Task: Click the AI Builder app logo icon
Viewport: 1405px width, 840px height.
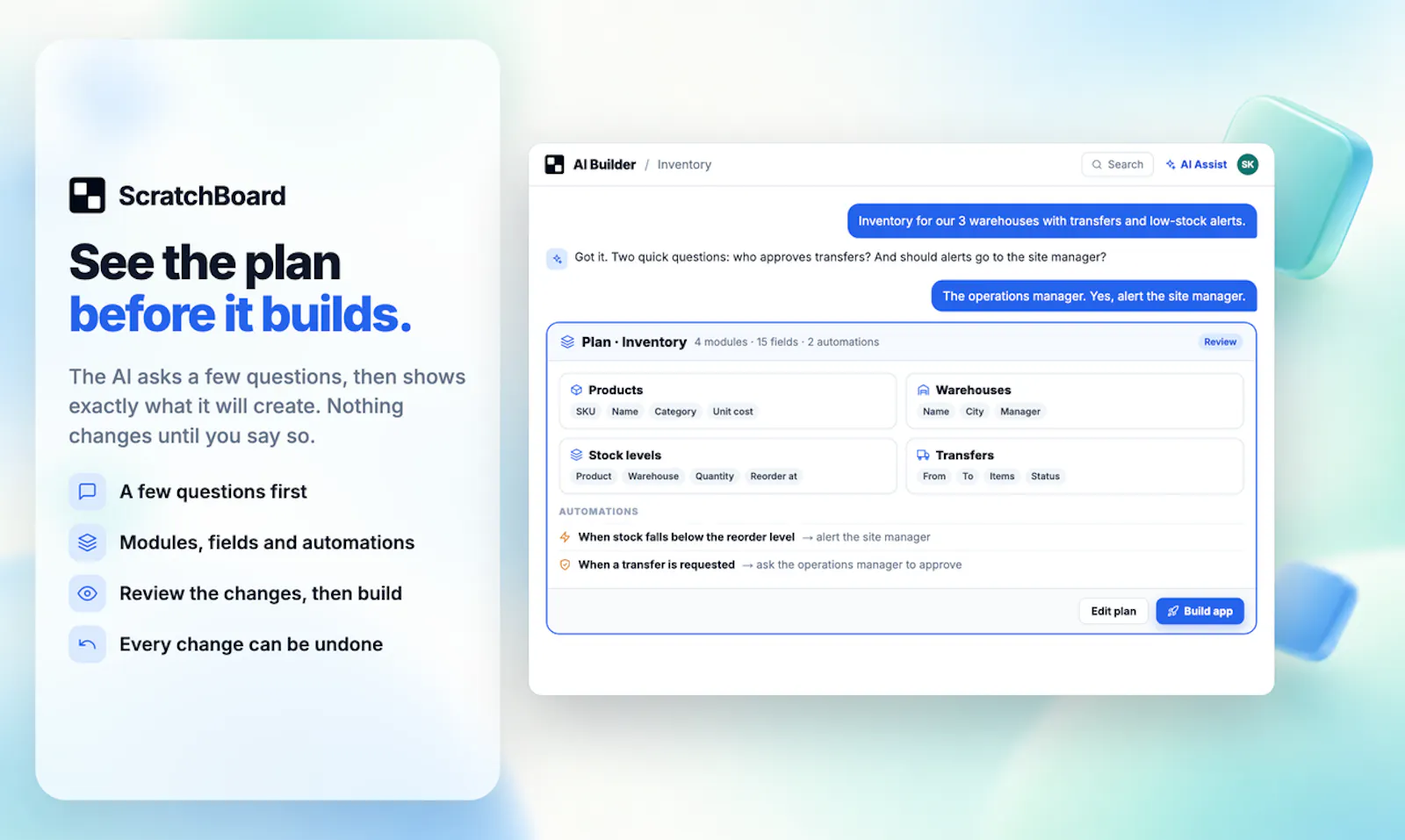Action: (x=554, y=164)
